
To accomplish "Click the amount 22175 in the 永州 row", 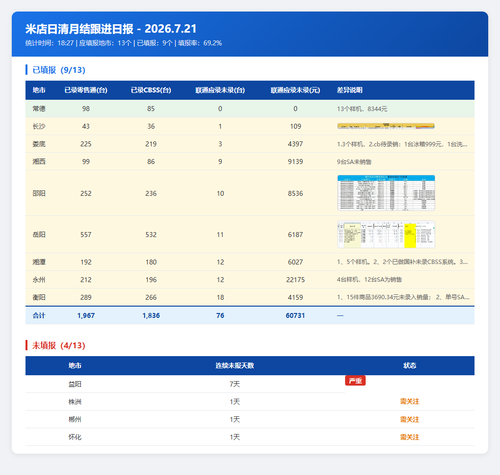I will [295, 280].
